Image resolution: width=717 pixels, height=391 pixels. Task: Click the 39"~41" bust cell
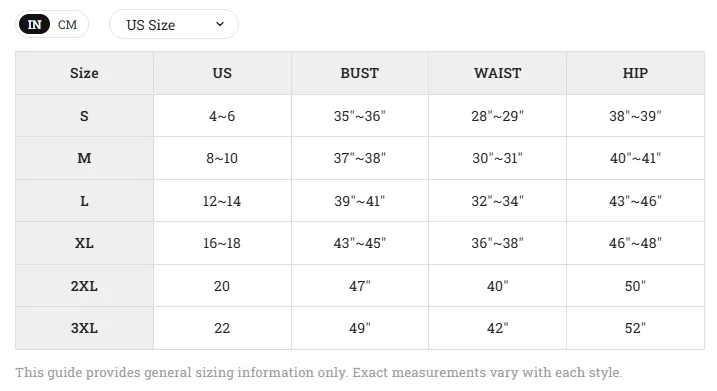(359, 201)
